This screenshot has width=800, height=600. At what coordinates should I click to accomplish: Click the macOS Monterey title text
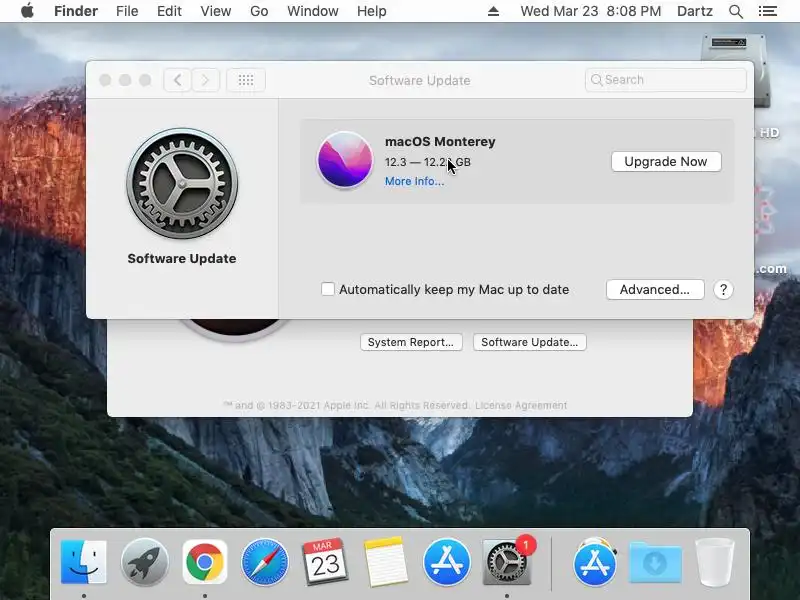440,141
